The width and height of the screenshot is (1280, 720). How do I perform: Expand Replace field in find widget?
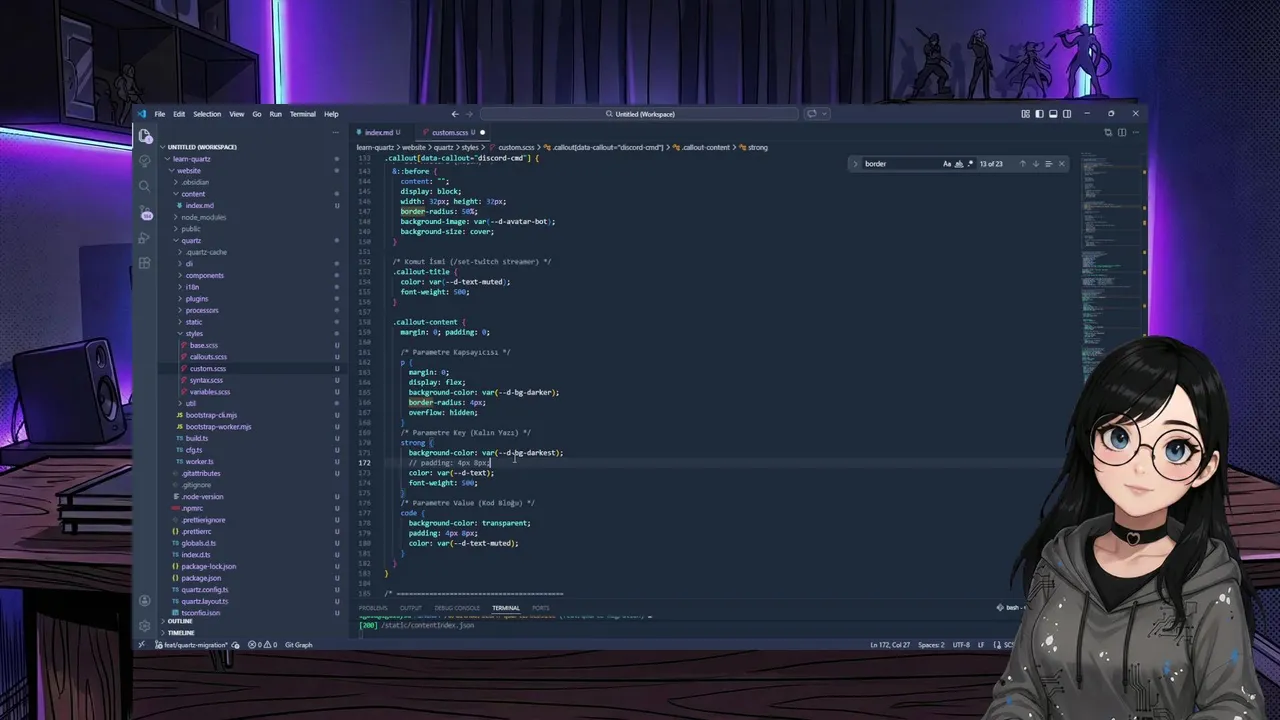tap(856, 164)
